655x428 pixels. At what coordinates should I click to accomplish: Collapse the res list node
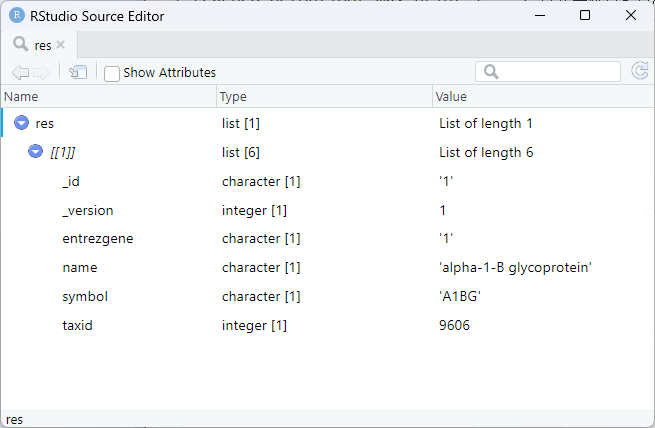pyautogui.click(x=21, y=123)
